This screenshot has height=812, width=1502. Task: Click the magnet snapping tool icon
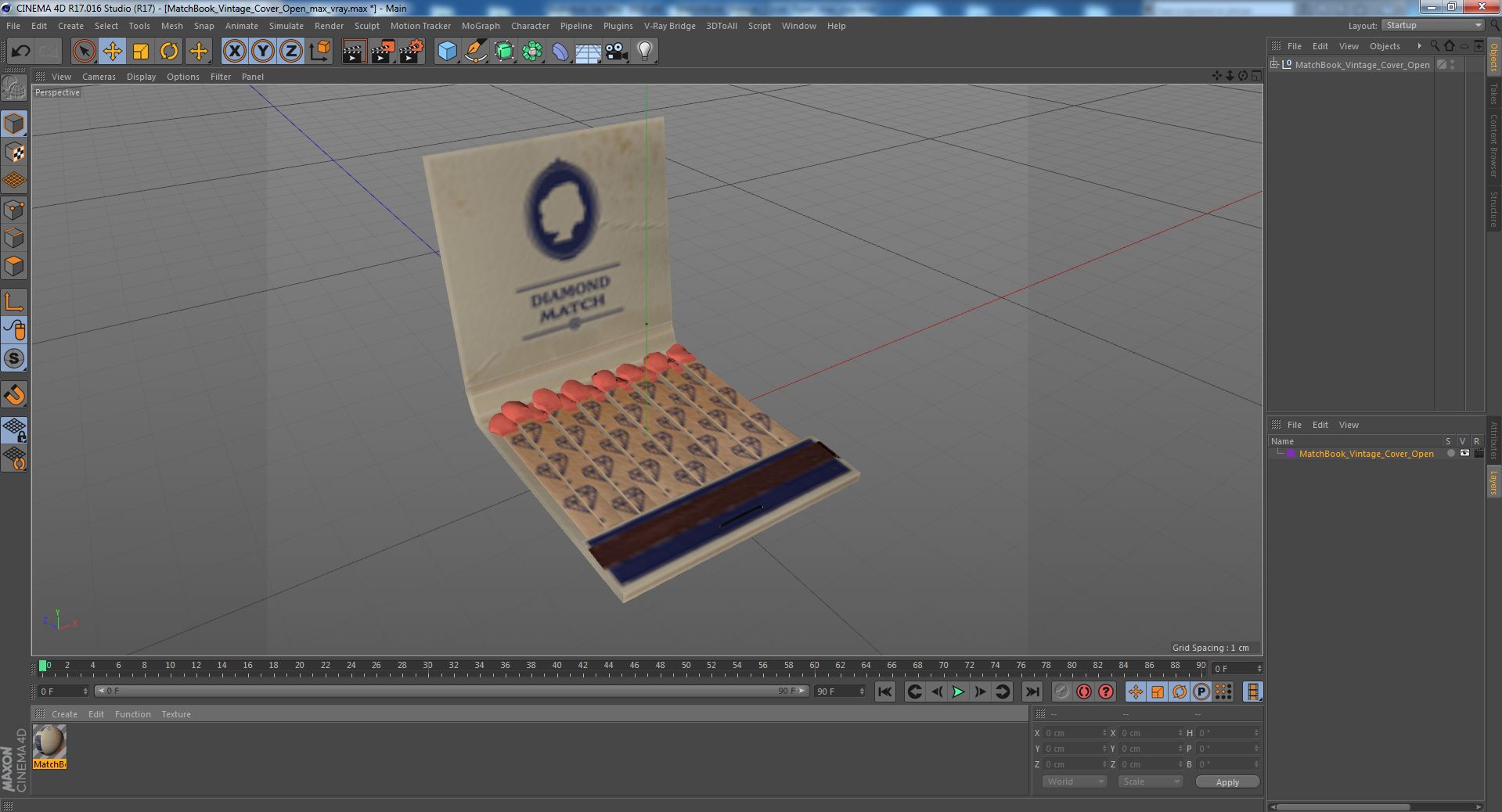tap(14, 395)
